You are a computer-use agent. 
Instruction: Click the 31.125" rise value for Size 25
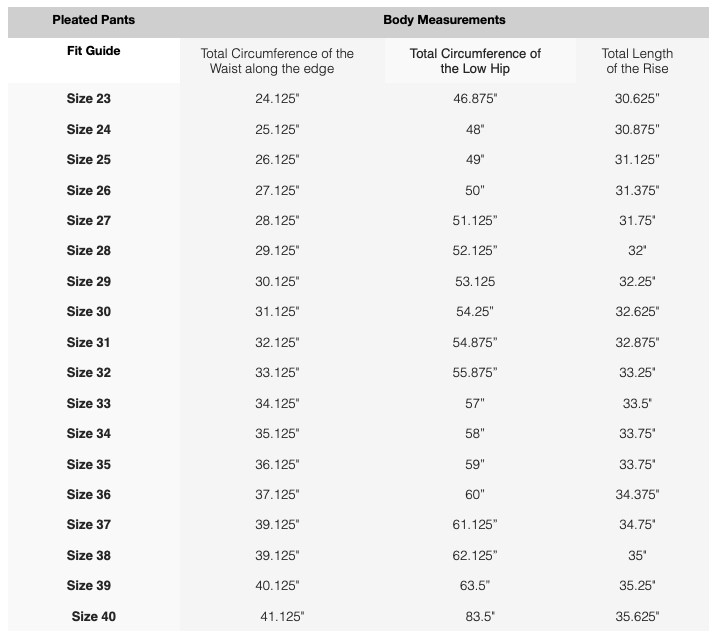coord(637,160)
